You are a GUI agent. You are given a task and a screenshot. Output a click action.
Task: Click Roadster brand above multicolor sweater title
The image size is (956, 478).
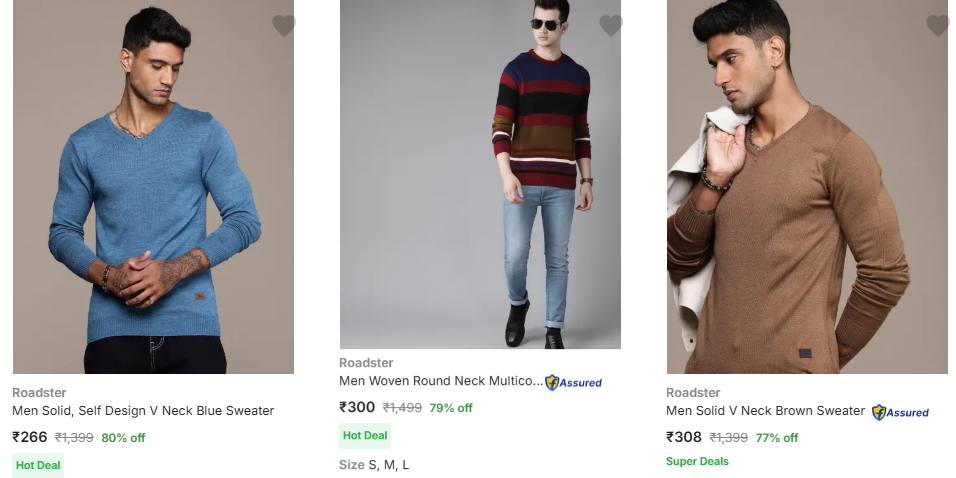pyautogui.click(x=366, y=363)
